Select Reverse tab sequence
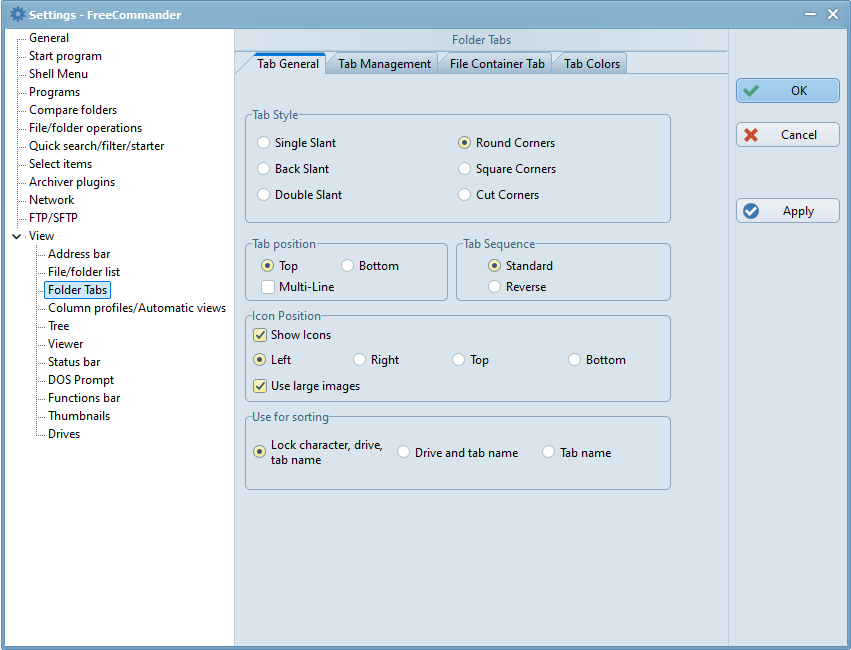This screenshot has height=650, width=851. tap(494, 287)
